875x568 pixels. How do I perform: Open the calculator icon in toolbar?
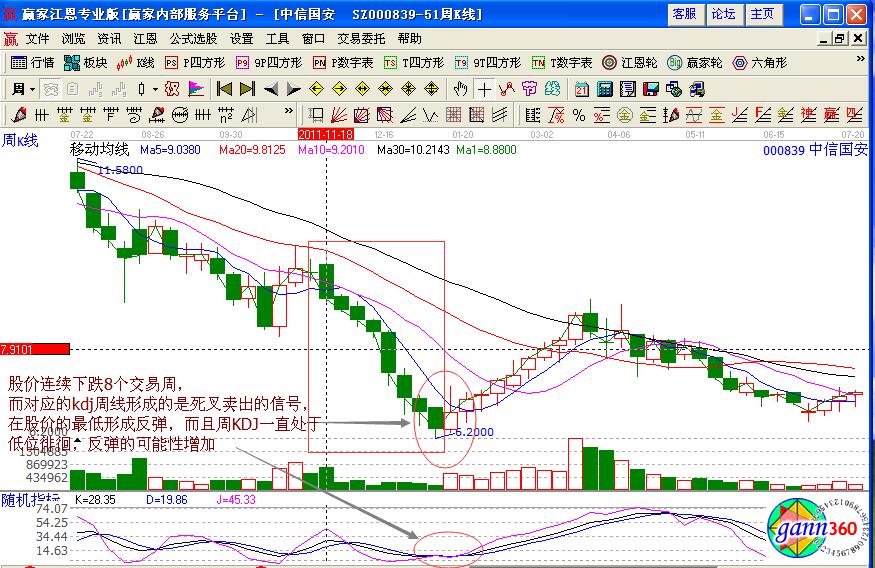[x=604, y=88]
